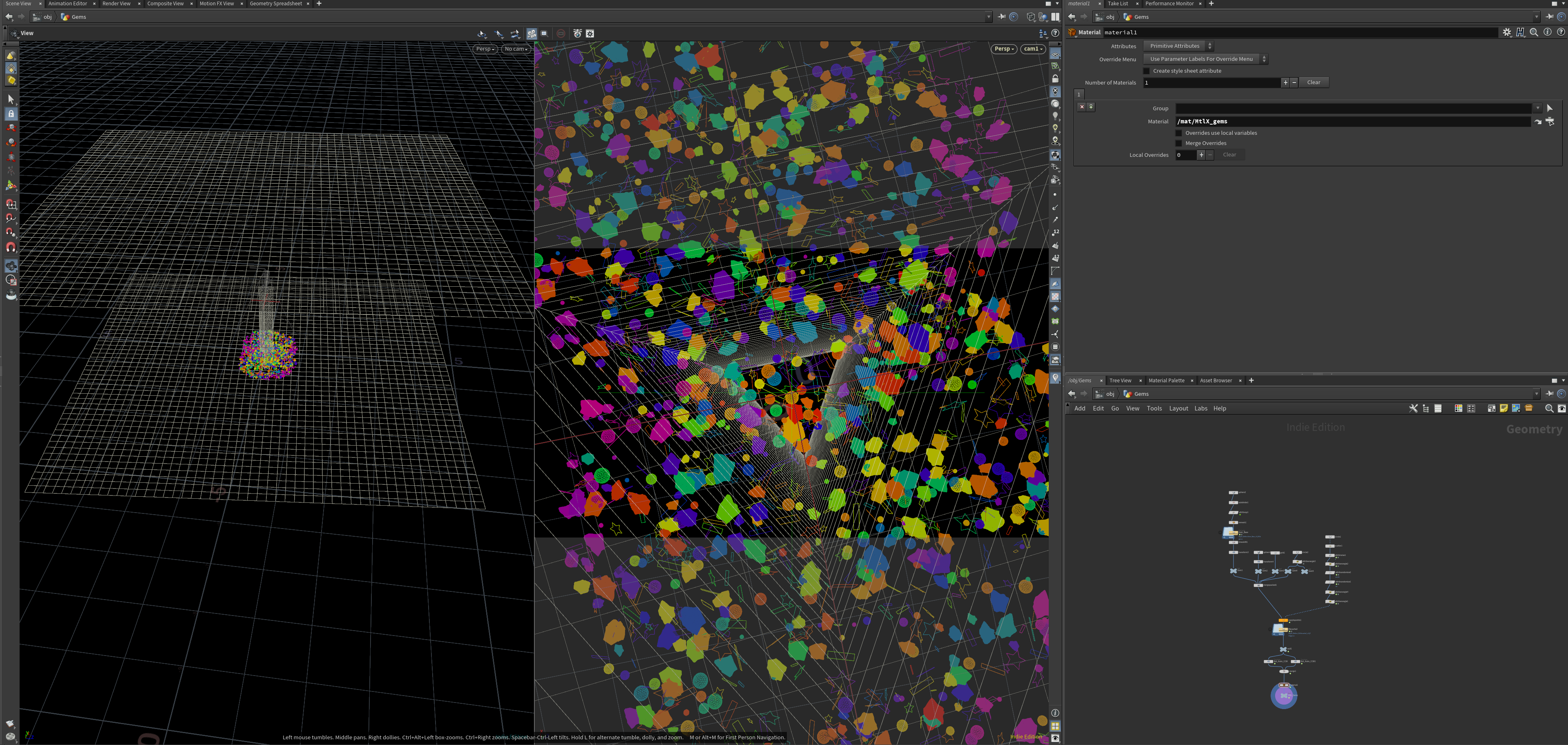Clear the Number of Materials

1313,83
